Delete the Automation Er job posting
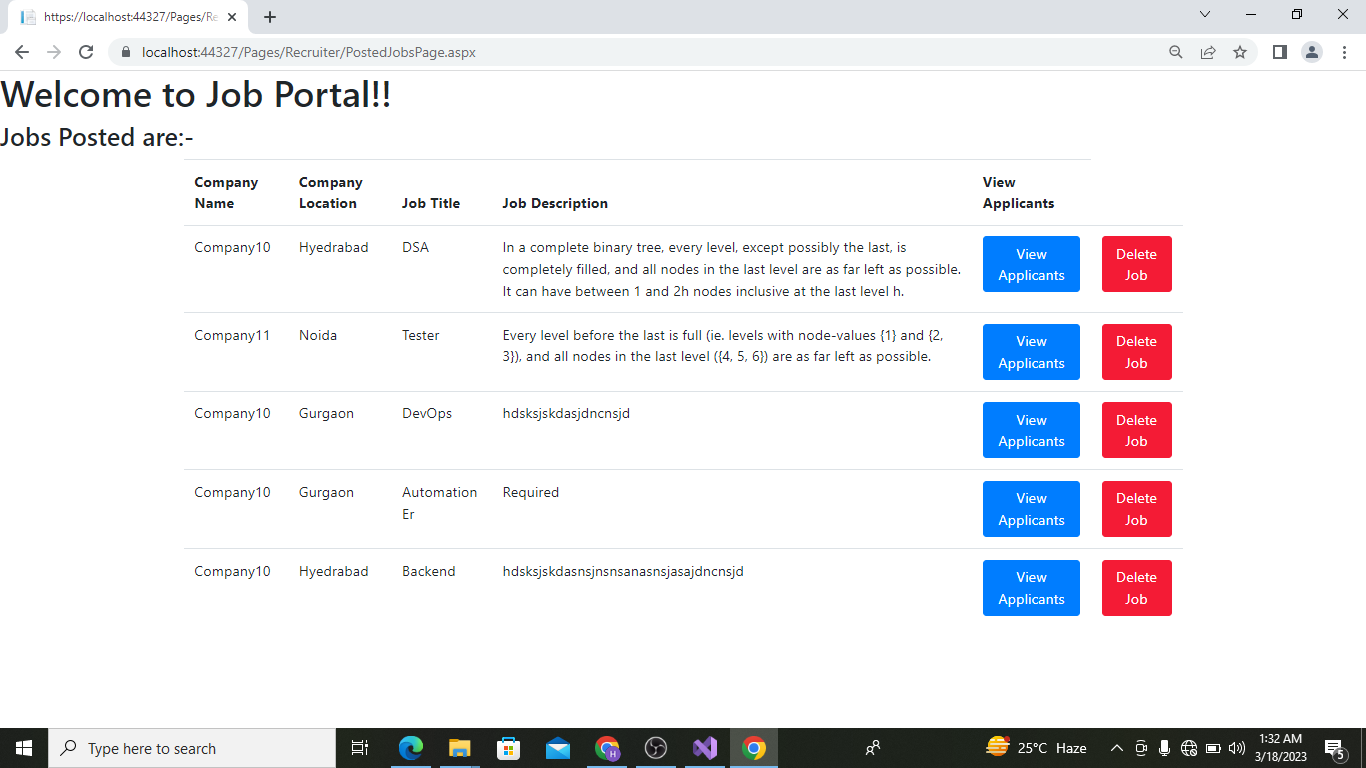1366x768 pixels. 1136,509
